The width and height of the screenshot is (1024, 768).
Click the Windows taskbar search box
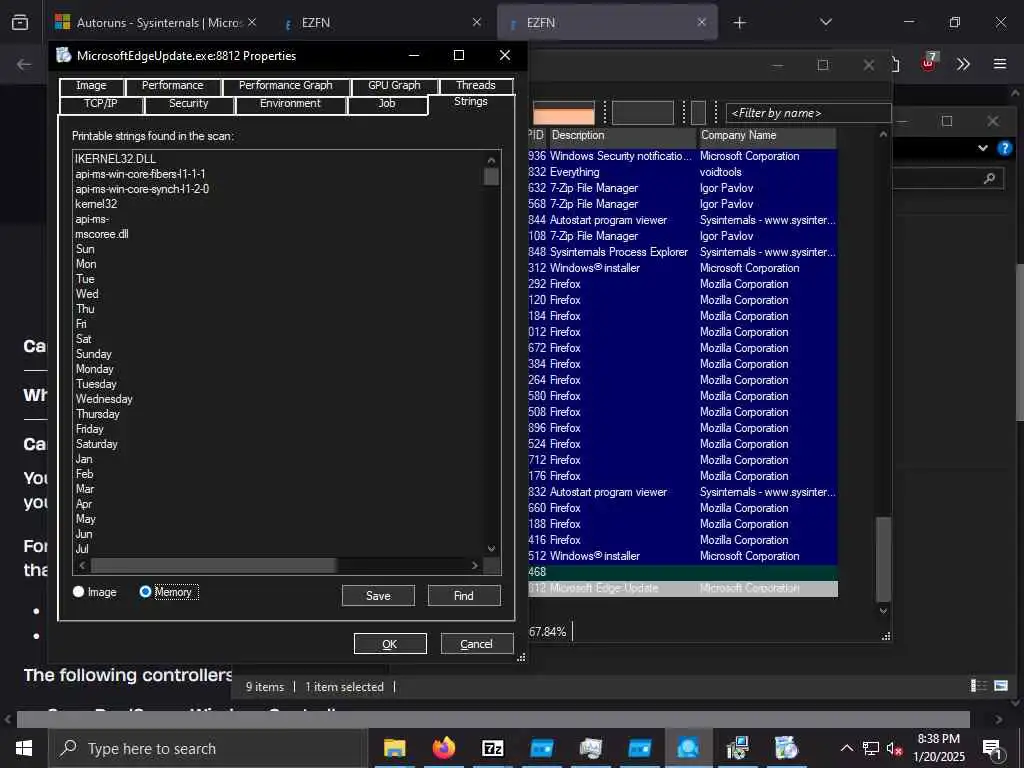point(206,748)
